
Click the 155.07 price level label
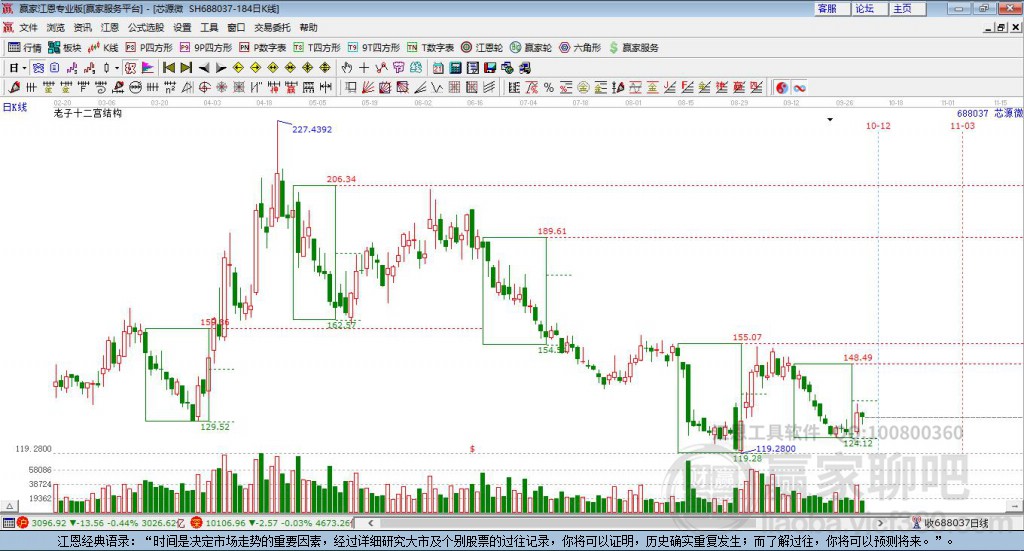coord(747,338)
